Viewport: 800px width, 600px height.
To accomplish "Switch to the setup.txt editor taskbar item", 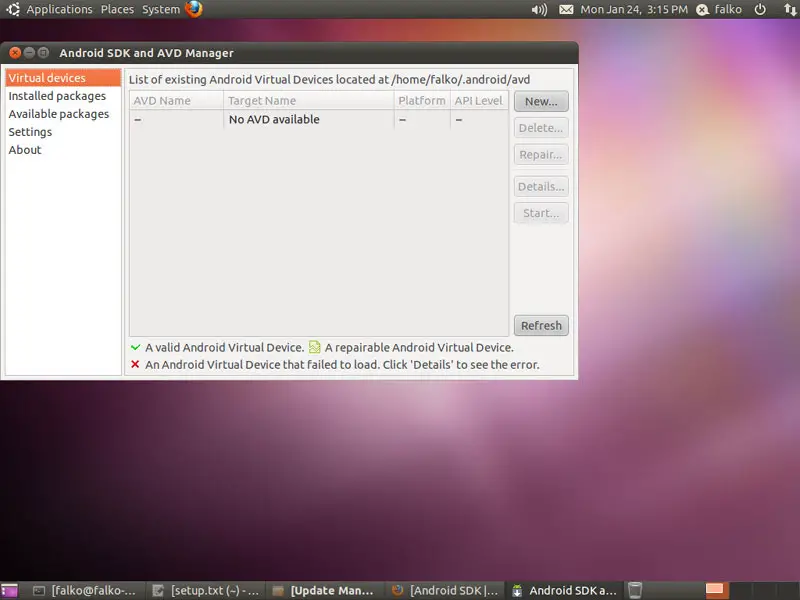I will pyautogui.click(x=206, y=591).
